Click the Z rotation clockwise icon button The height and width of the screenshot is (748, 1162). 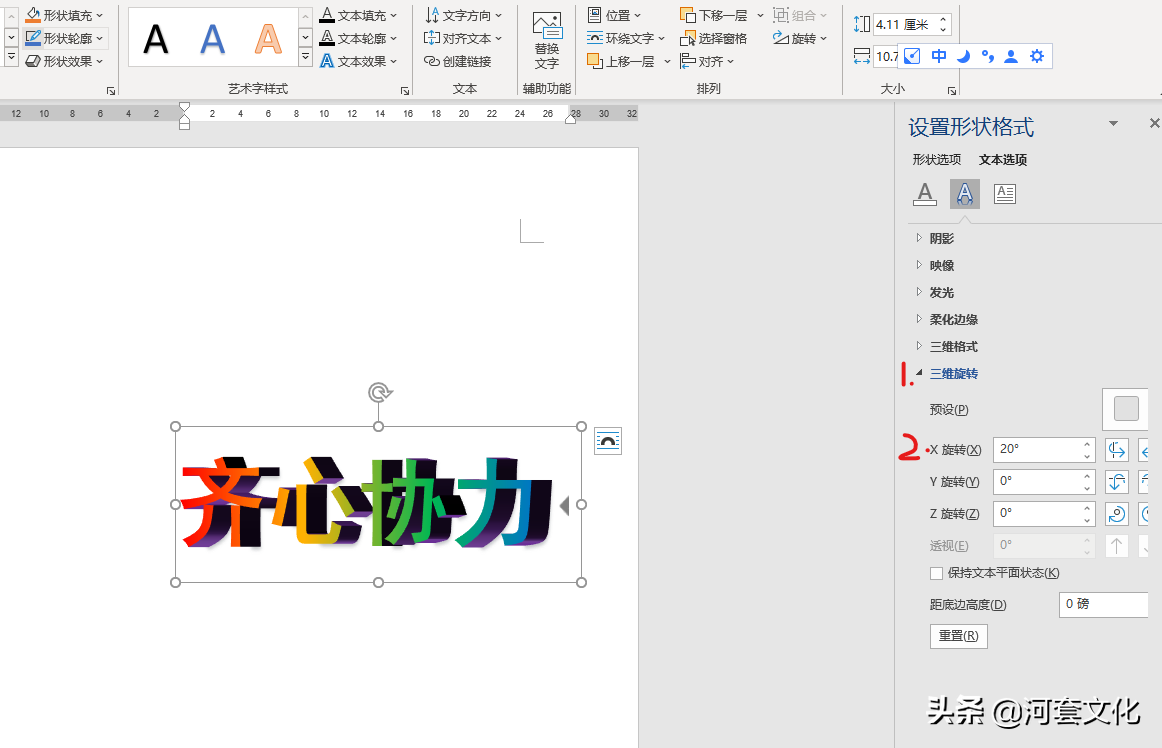1117,514
